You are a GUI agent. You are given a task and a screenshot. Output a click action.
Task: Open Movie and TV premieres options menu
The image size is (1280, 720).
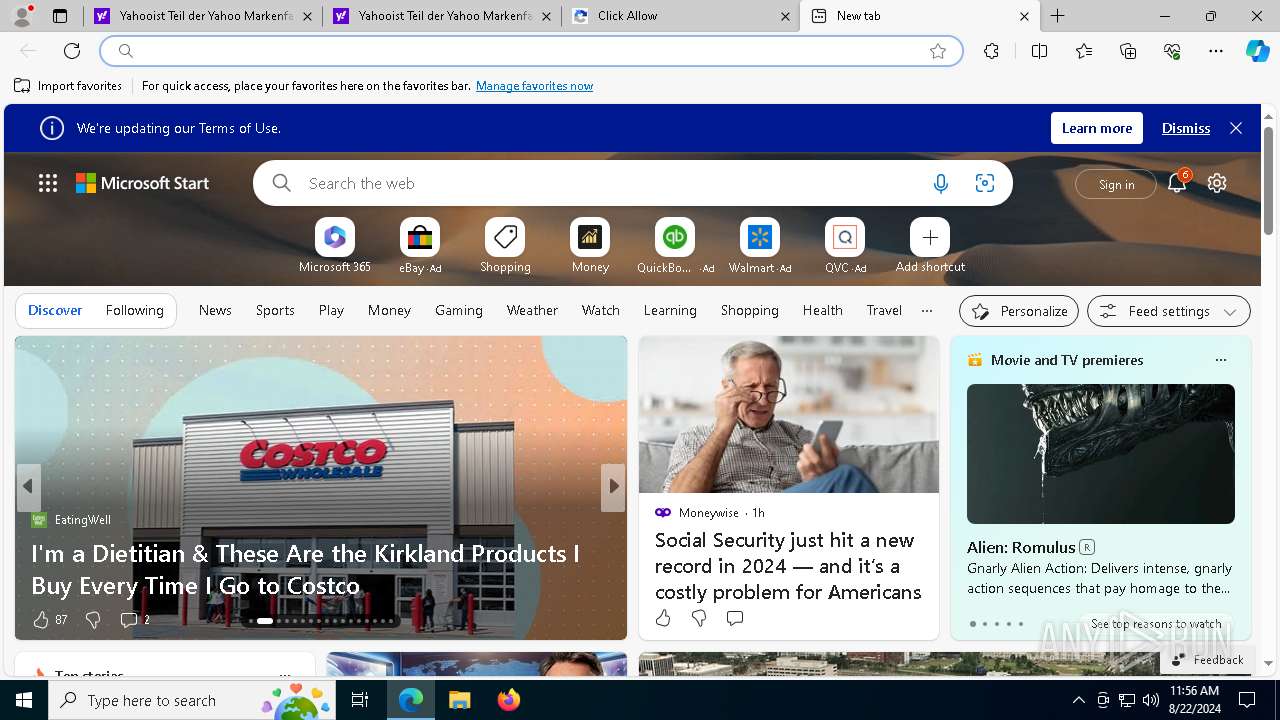pyautogui.click(x=1220, y=360)
